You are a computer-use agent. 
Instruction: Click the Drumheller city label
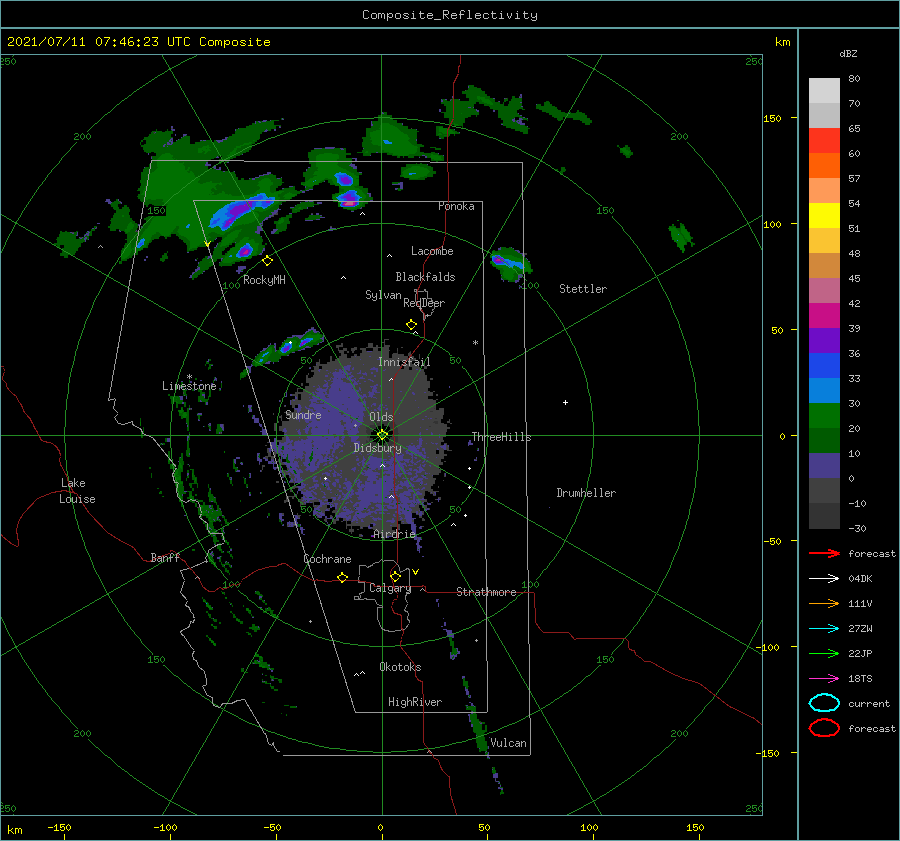tap(586, 493)
